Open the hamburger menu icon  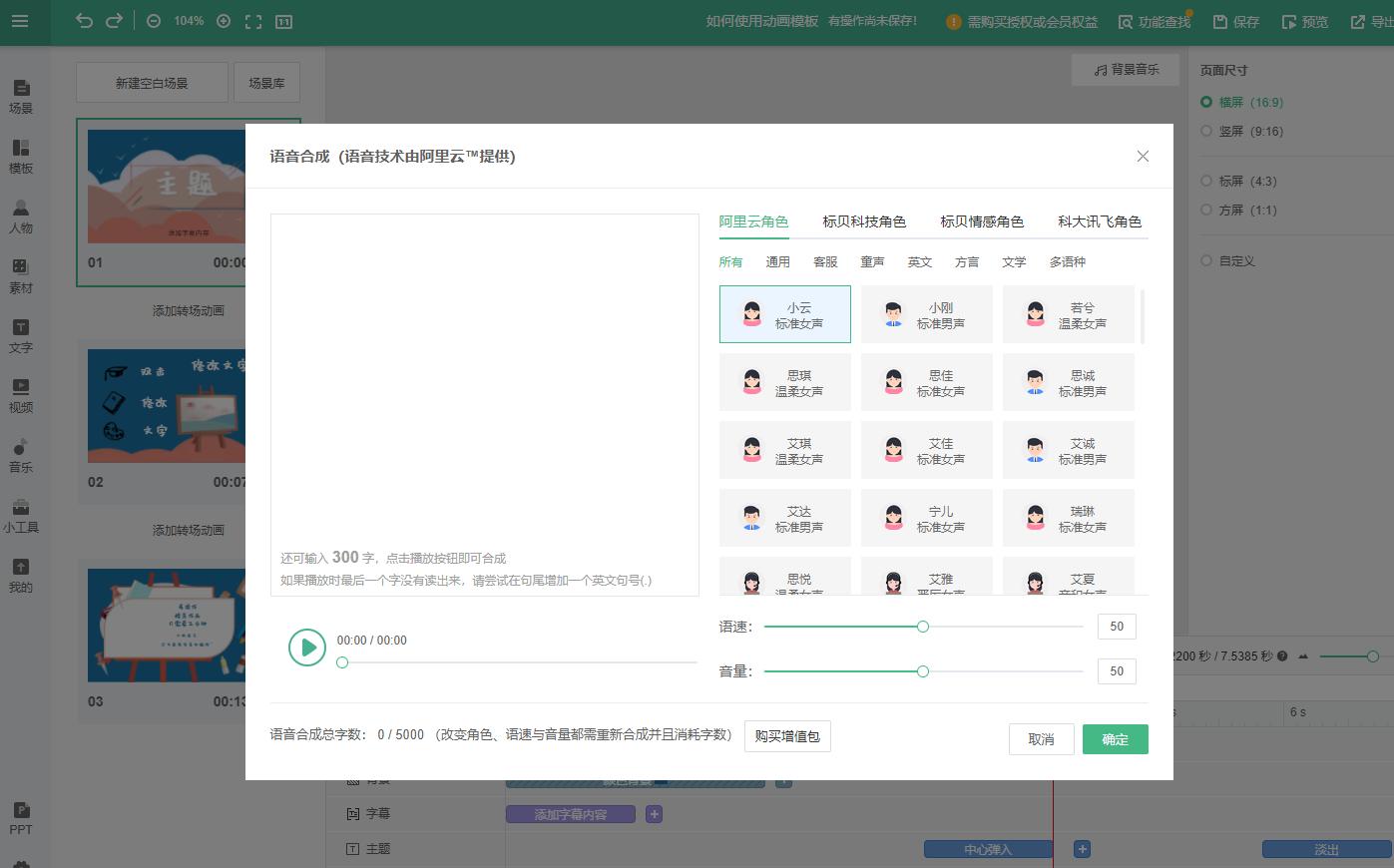tap(20, 21)
